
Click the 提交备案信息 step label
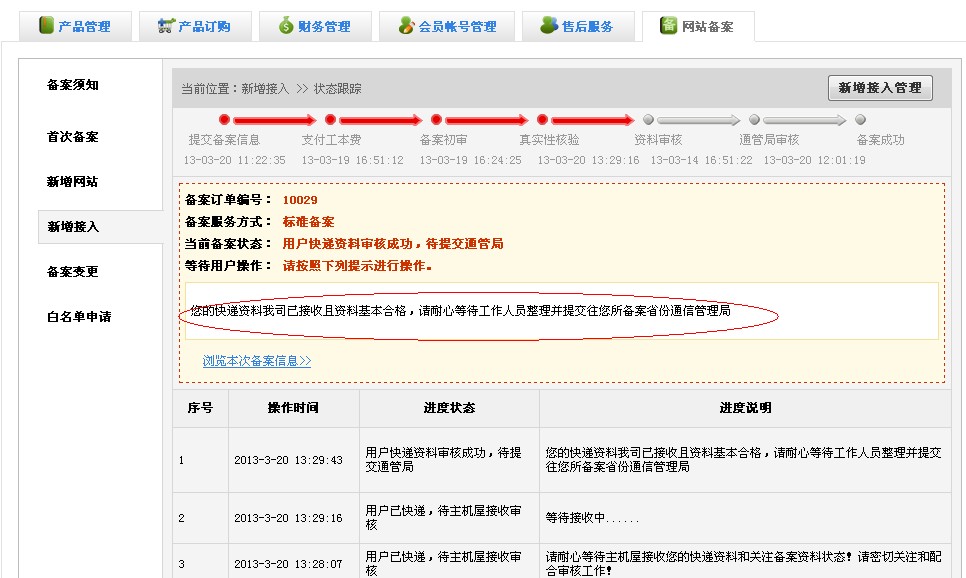tap(224, 140)
